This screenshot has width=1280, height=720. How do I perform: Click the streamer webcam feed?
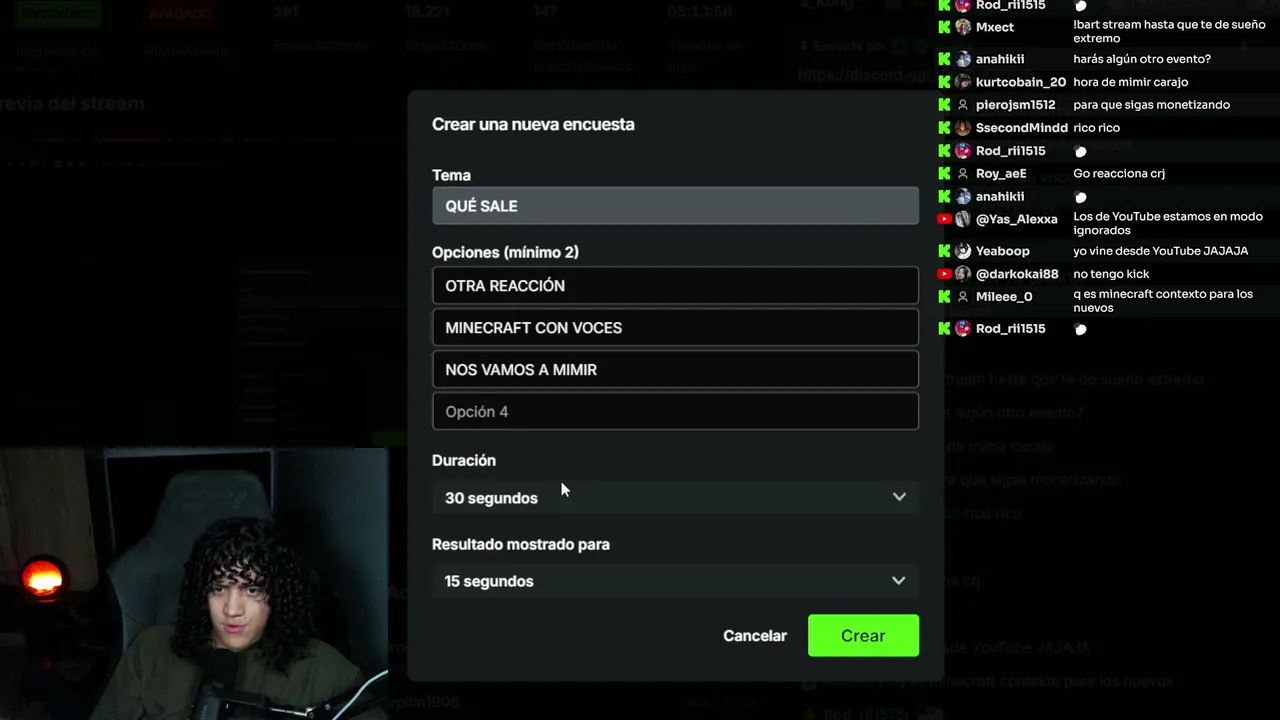coord(194,584)
